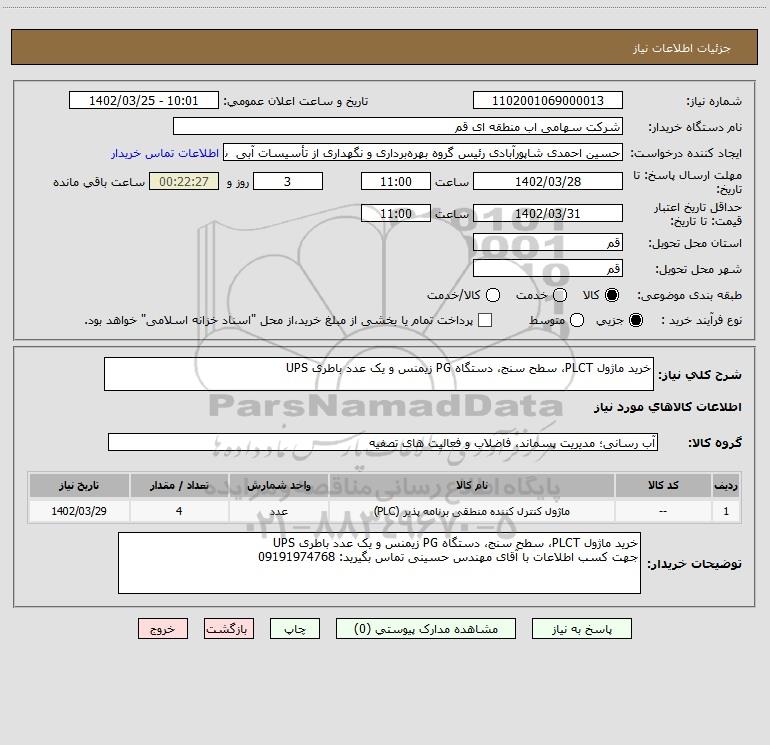Image resolution: width=770 pixels, height=745 pixels.
Task: Click the announcement date field 1402/03/25 - 10:01
Action: coord(144,101)
